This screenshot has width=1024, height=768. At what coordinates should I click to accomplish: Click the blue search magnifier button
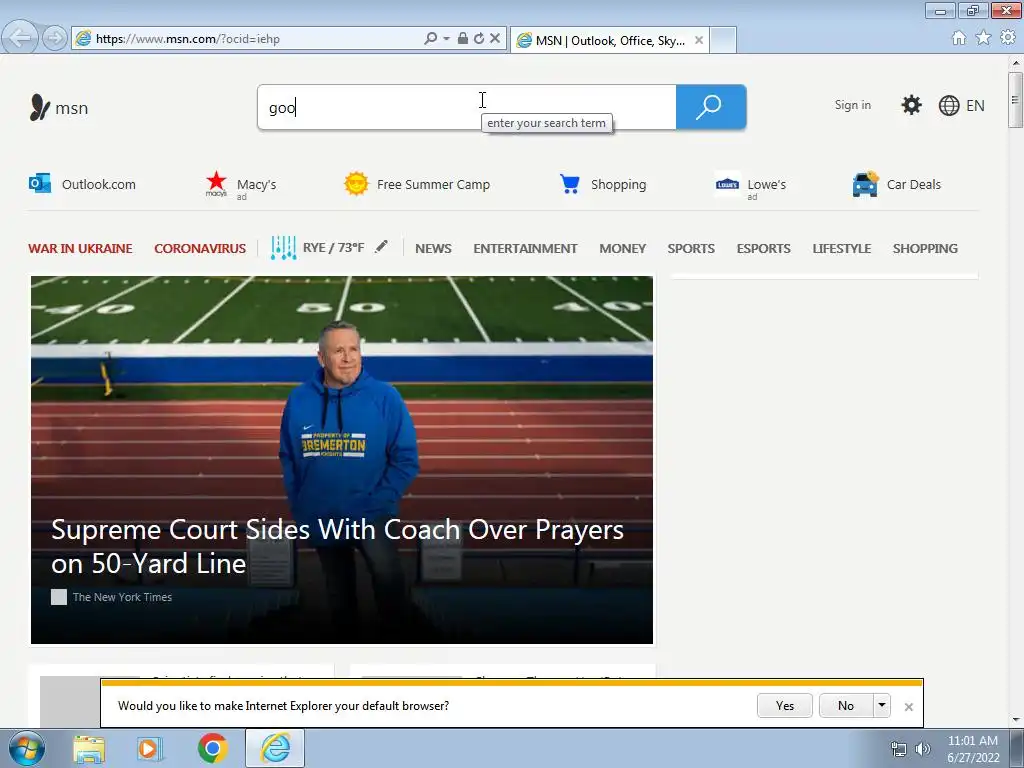tap(711, 107)
